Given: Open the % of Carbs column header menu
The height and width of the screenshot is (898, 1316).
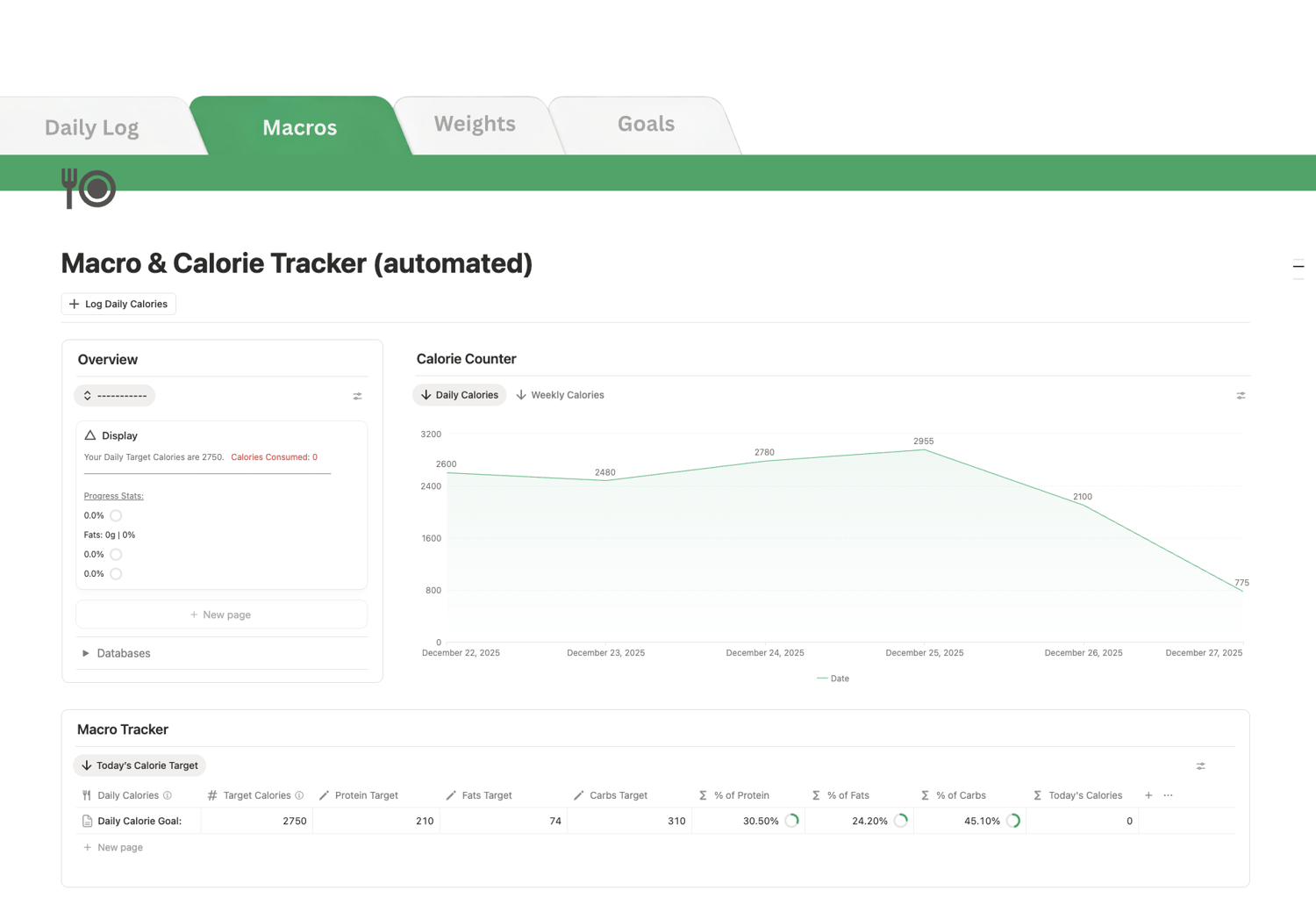Looking at the screenshot, I should tap(953, 795).
